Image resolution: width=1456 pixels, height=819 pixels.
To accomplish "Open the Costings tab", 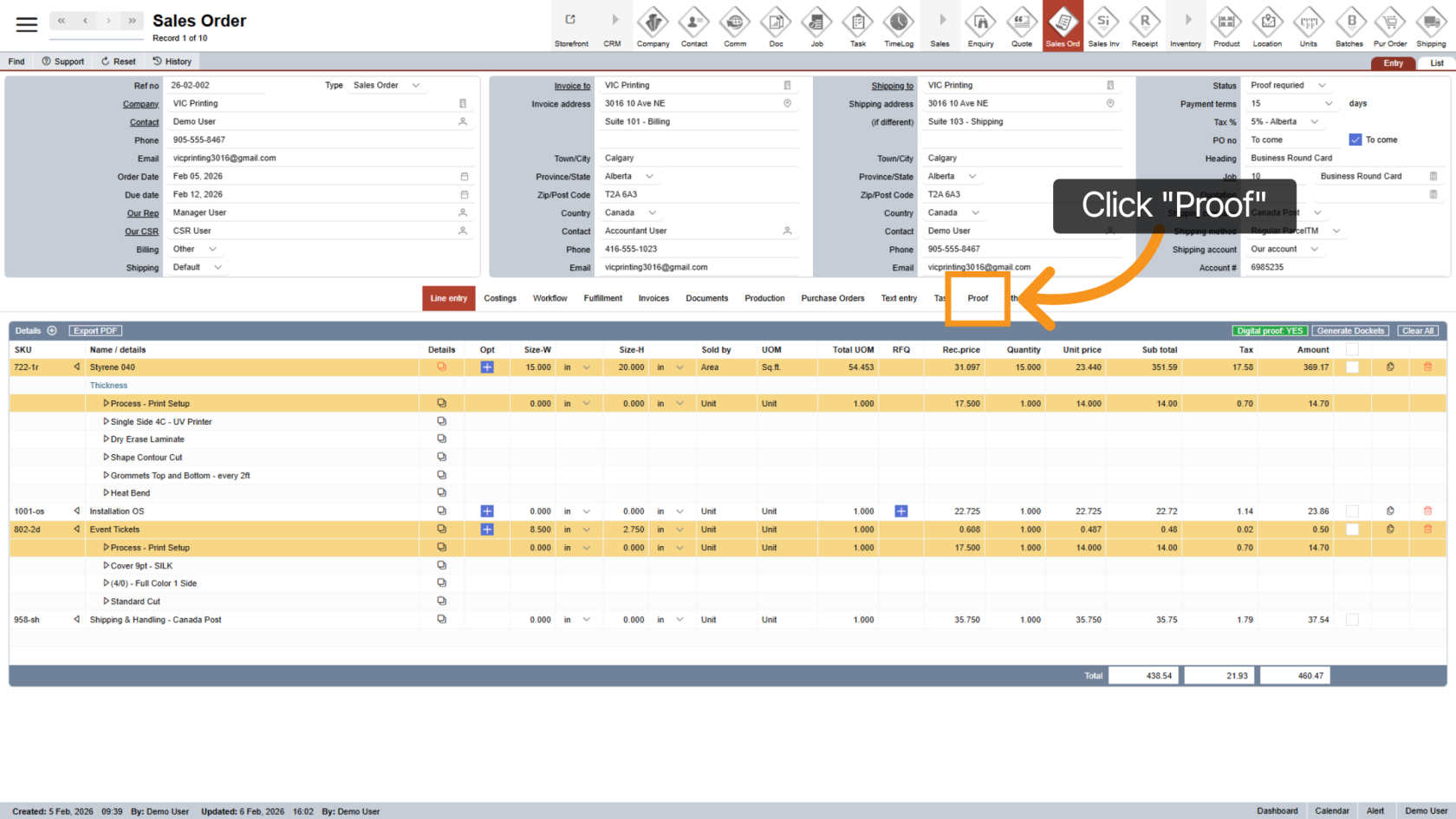I will [x=500, y=298].
